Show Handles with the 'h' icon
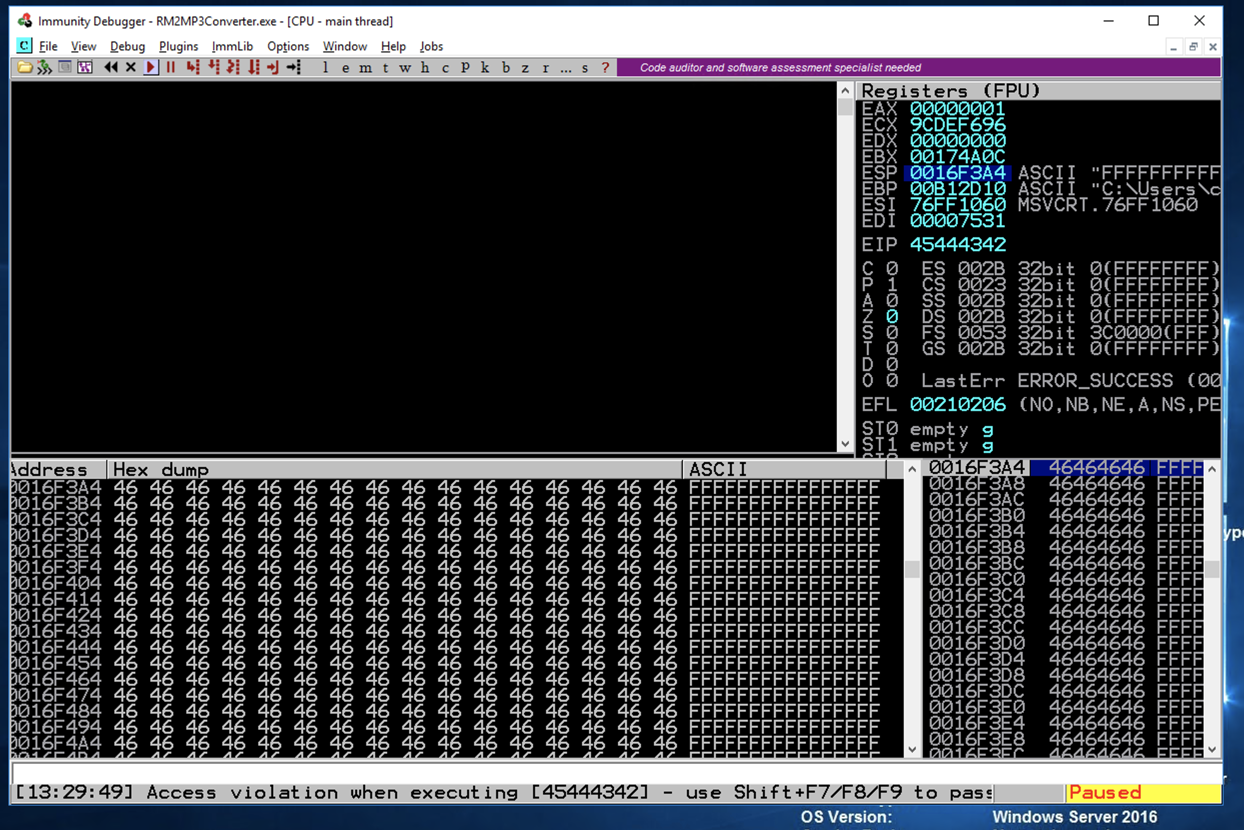The width and height of the screenshot is (1244, 830). pos(425,68)
